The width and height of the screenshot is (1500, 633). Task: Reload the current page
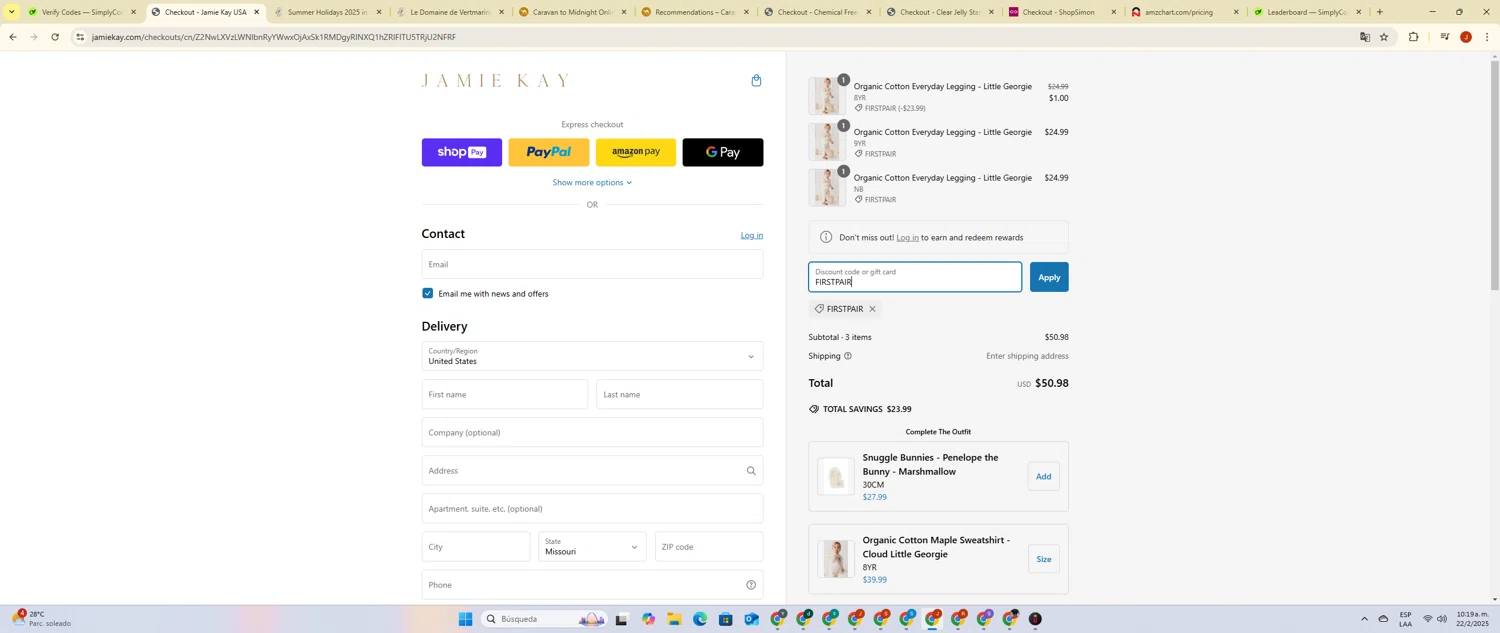(55, 37)
